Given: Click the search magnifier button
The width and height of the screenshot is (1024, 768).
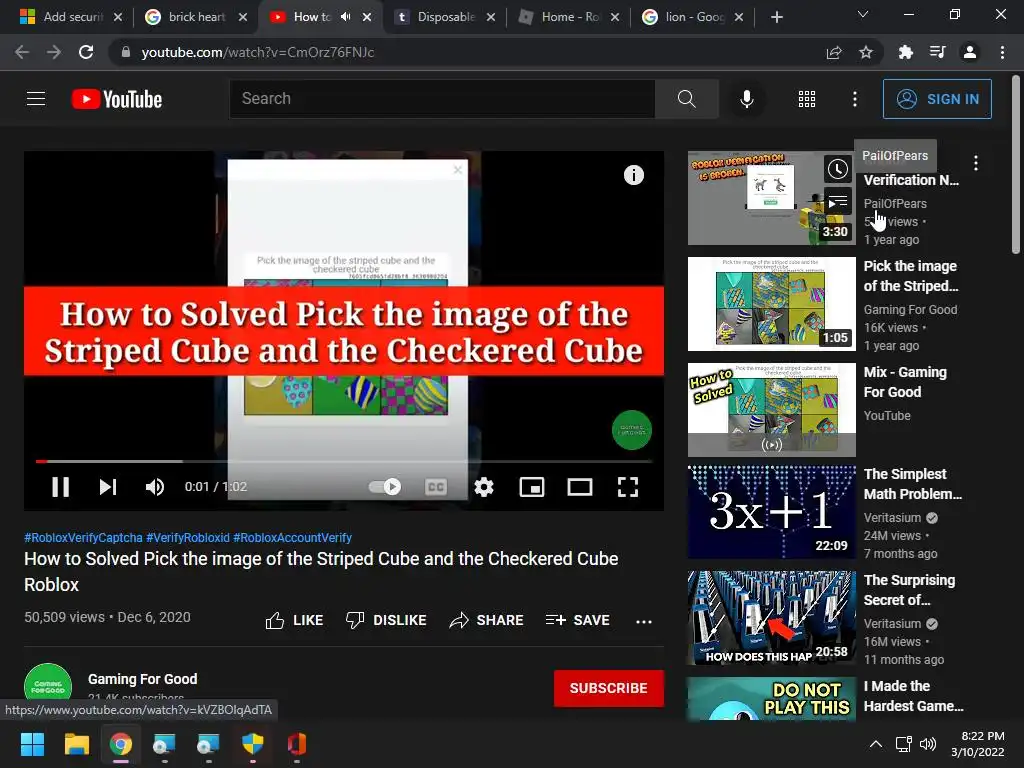Looking at the screenshot, I should coord(686,99).
